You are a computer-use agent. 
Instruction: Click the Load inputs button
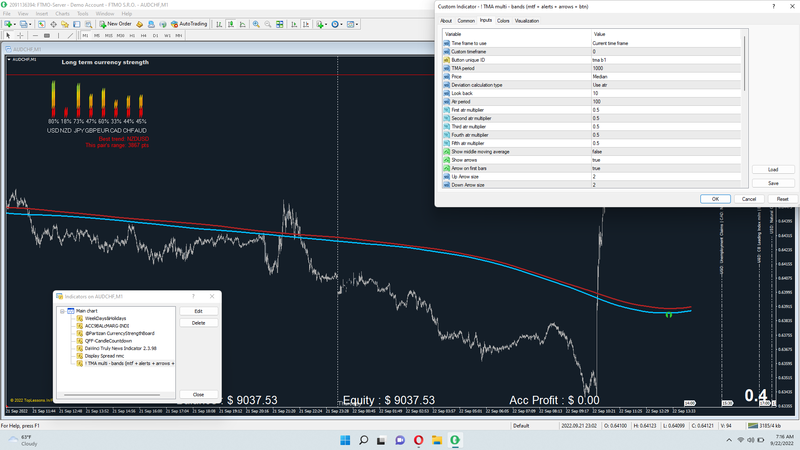click(x=773, y=169)
